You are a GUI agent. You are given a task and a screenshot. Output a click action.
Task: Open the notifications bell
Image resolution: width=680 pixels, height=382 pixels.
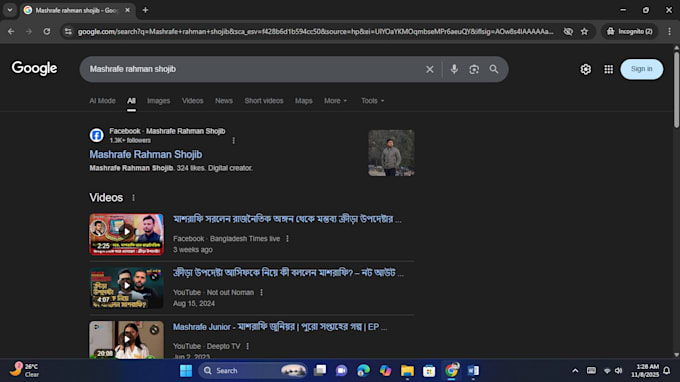coord(667,371)
